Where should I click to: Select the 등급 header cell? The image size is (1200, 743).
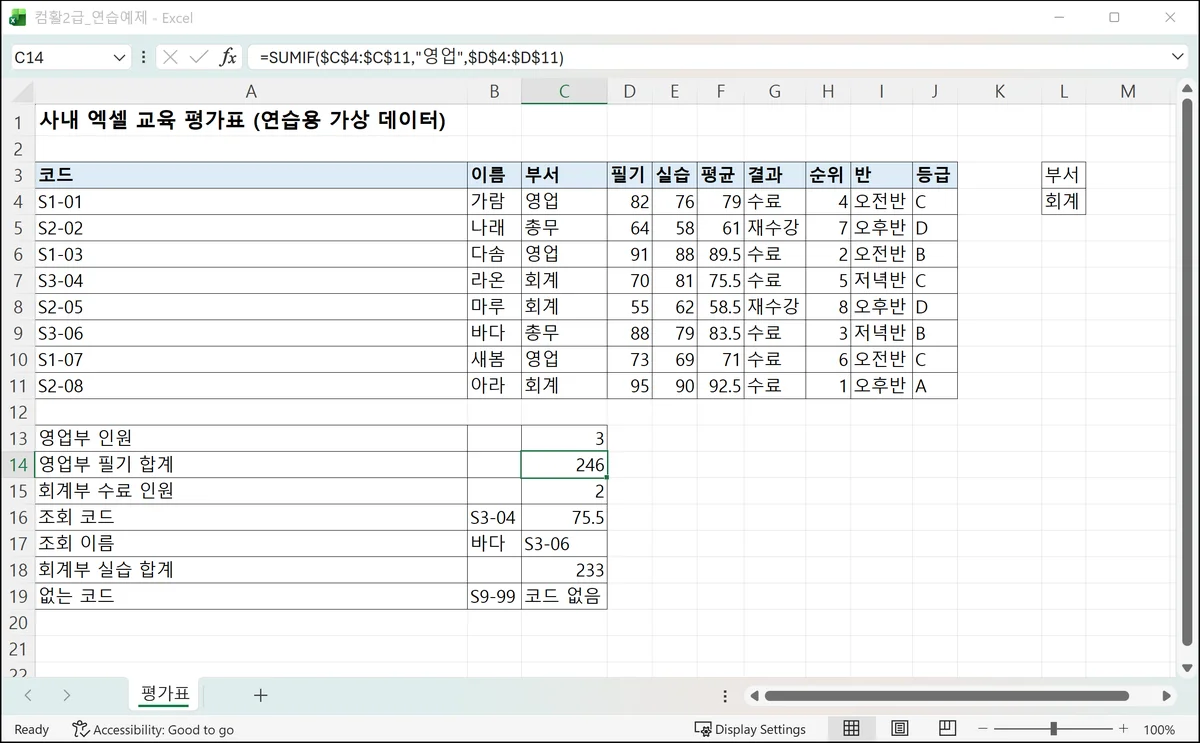point(934,175)
